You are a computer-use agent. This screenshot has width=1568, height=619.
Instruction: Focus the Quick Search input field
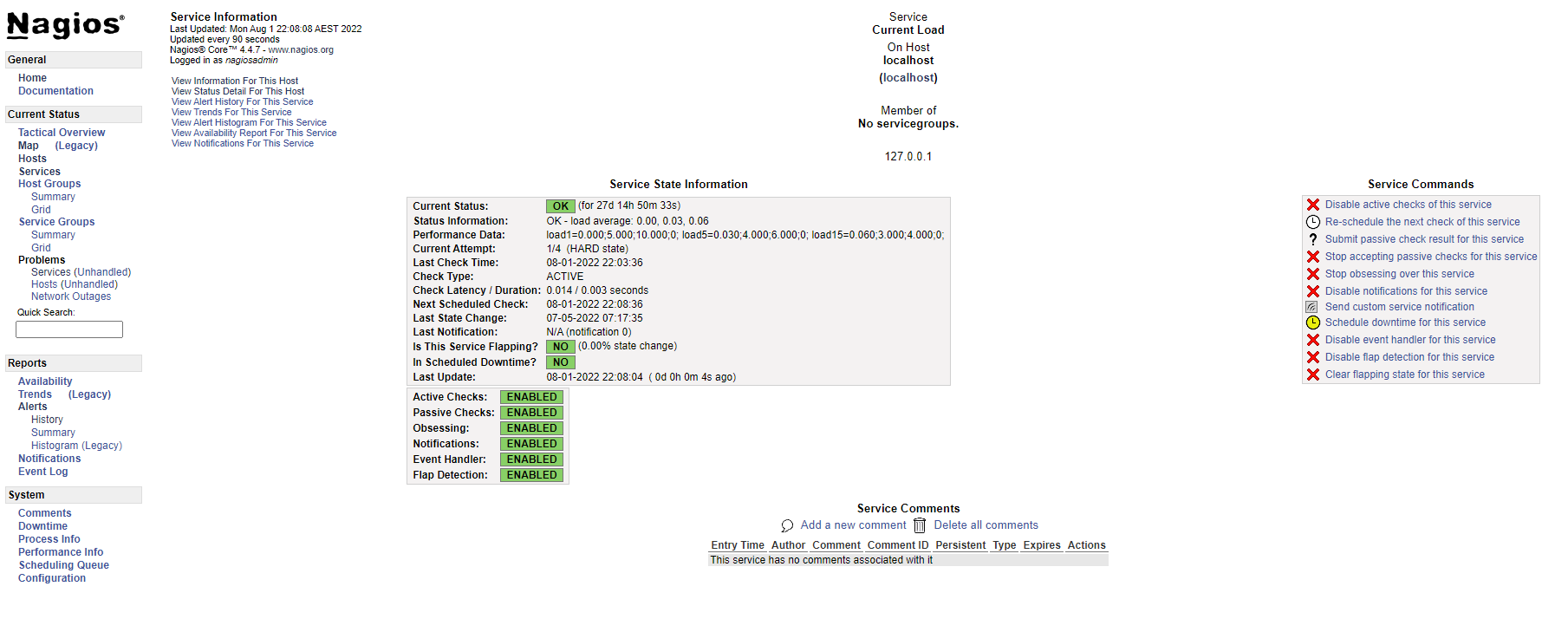(69, 329)
